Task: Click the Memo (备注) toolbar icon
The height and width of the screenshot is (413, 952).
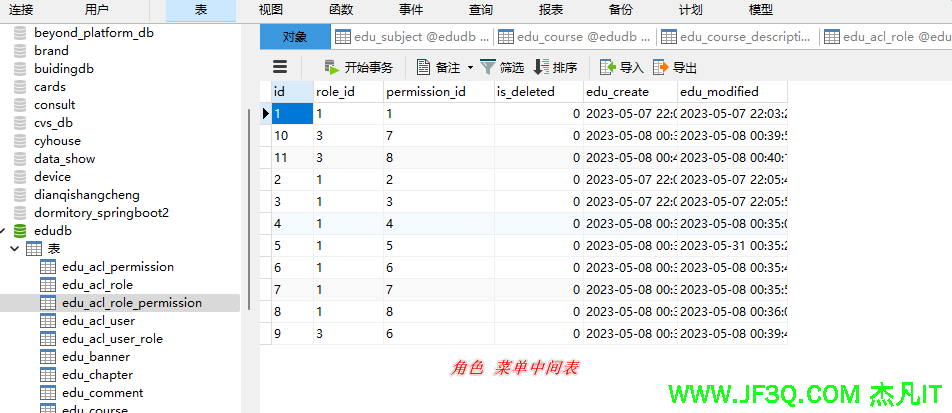Action: (423, 67)
